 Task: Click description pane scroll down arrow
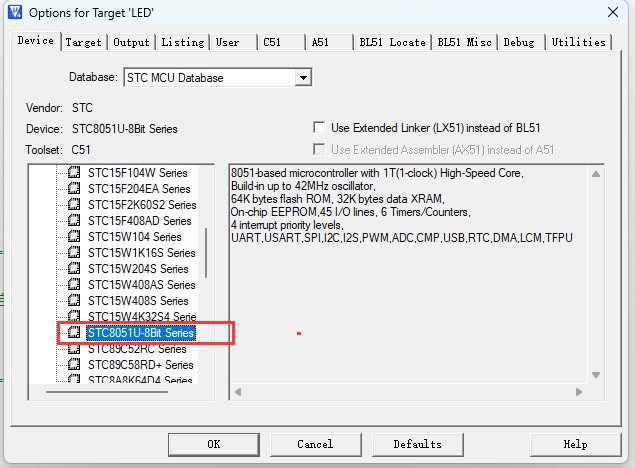(x=596, y=374)
